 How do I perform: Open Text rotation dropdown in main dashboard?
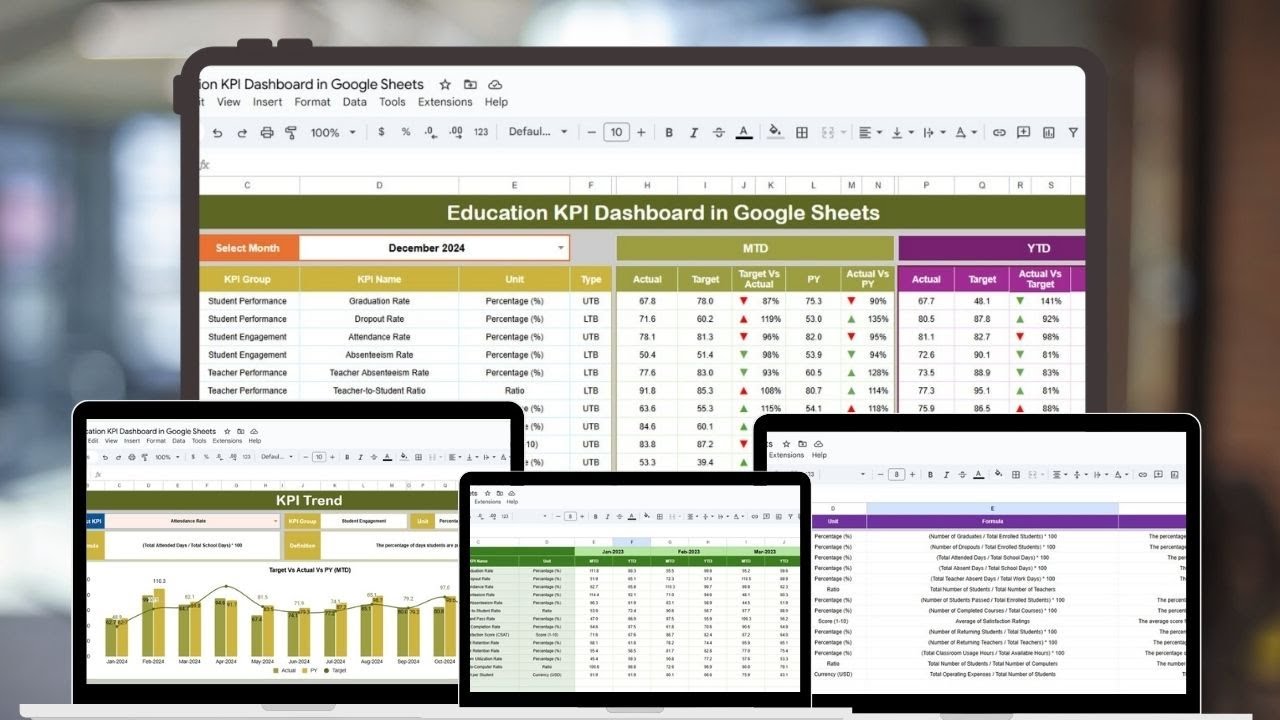click(x=964, y=132)
